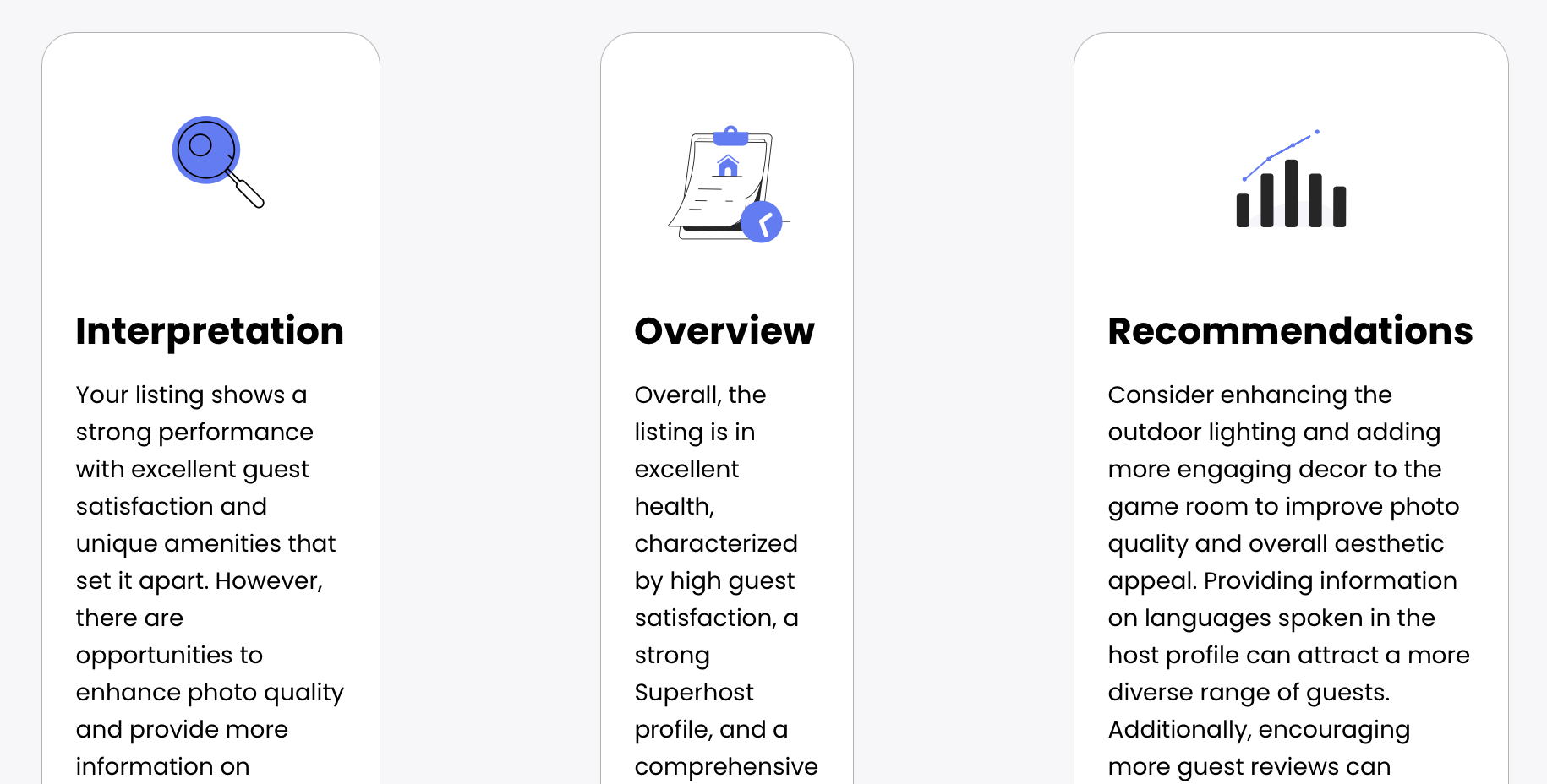The height and width of the screenshot is (784, 1547).
Task: Click the tallest bar in the chart icon
Action: [1291, 193]
